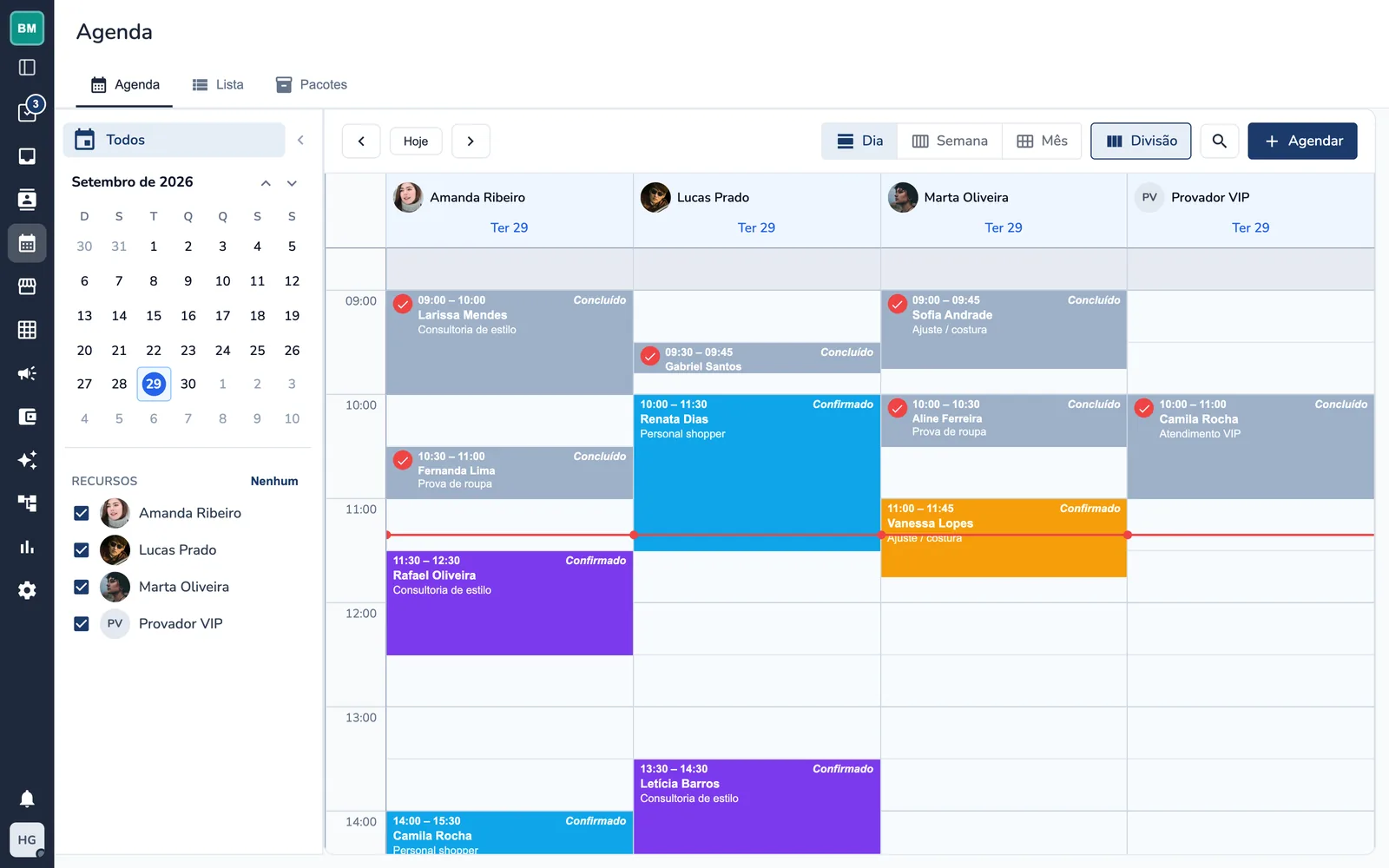Open the workflow tree icon in sidebar
The height and width of the screenshot is (868, 1389).
coord(27,503)
